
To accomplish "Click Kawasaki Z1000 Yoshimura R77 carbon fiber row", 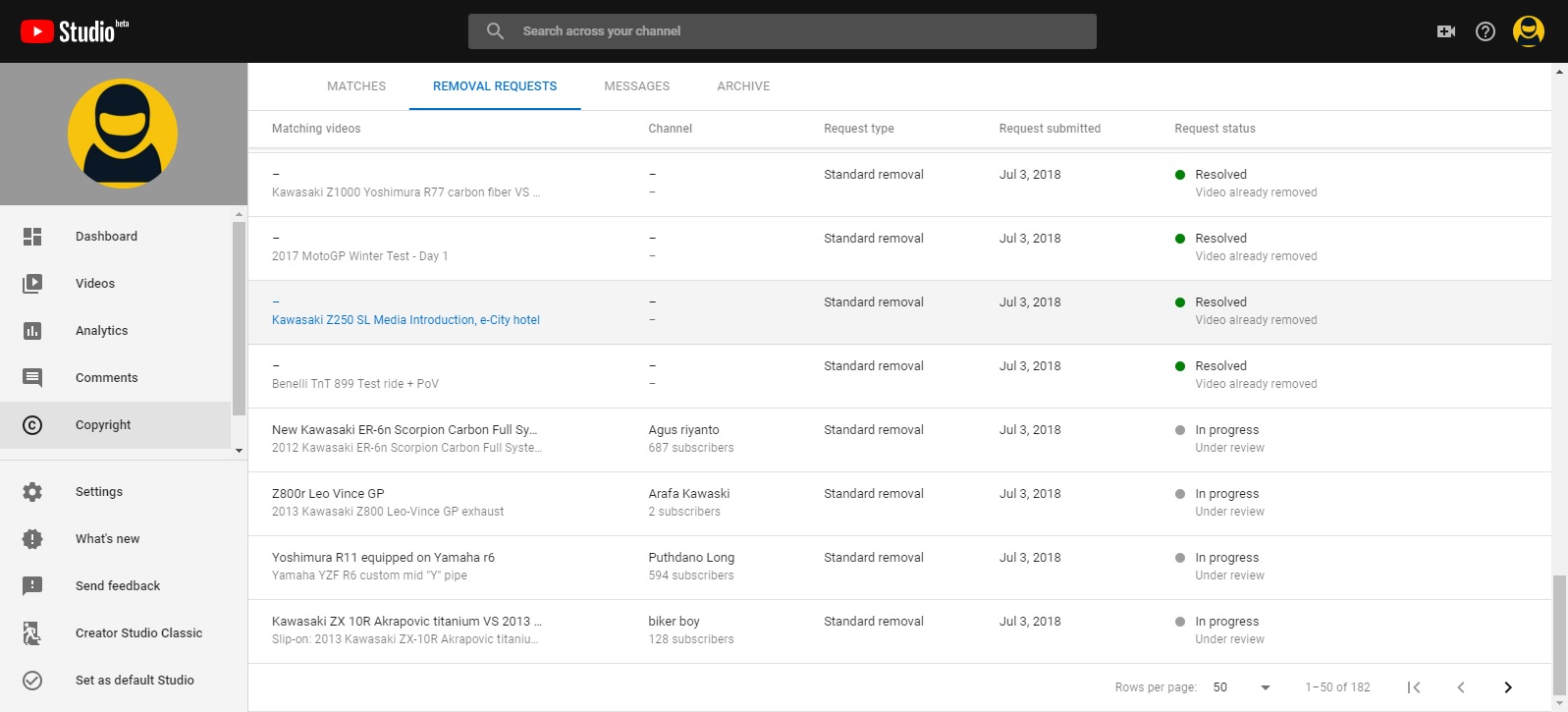I will point(899,184).
